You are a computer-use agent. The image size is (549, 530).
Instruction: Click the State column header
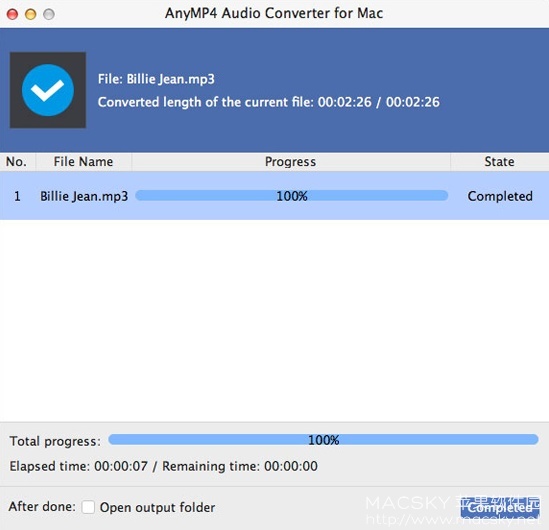point(500,162)
